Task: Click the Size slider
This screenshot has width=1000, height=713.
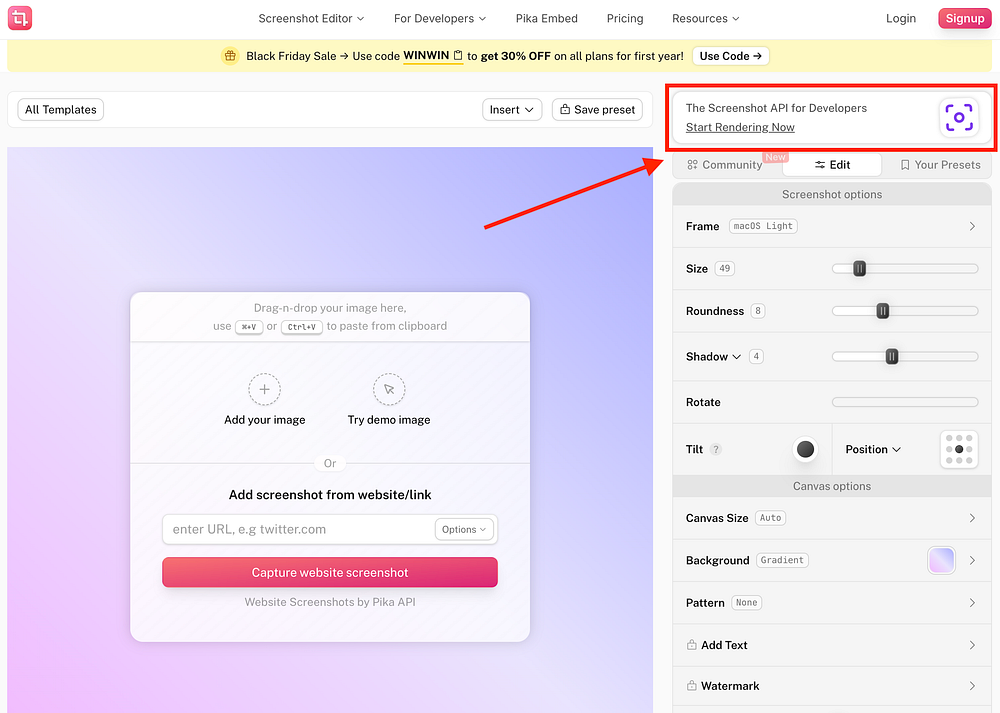Action: pyautogui.click(x=905, y=268)
